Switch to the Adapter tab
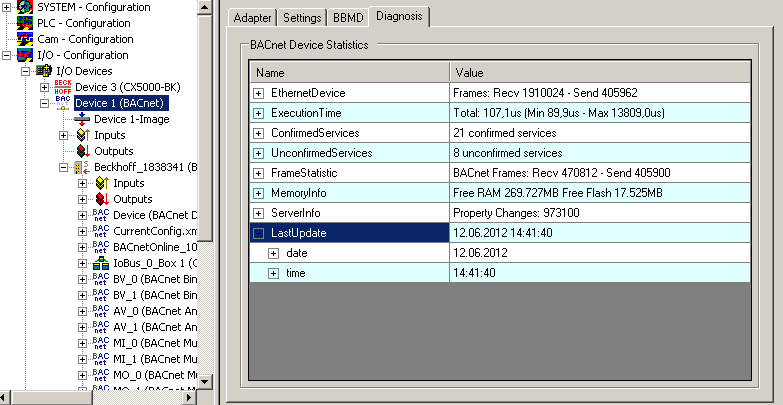Viewport: 783px width, 405px height. (252, 18)
